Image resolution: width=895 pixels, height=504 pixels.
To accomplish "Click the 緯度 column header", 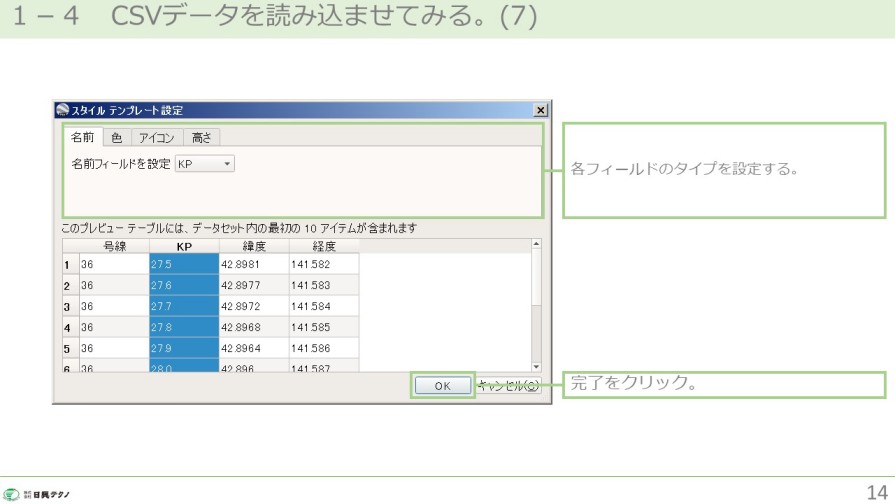I will click(254, 246).
